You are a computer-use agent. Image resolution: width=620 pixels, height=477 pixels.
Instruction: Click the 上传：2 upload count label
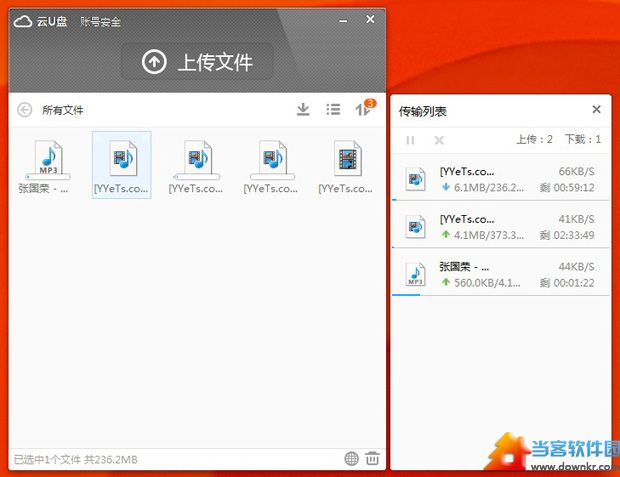(534, 139)
